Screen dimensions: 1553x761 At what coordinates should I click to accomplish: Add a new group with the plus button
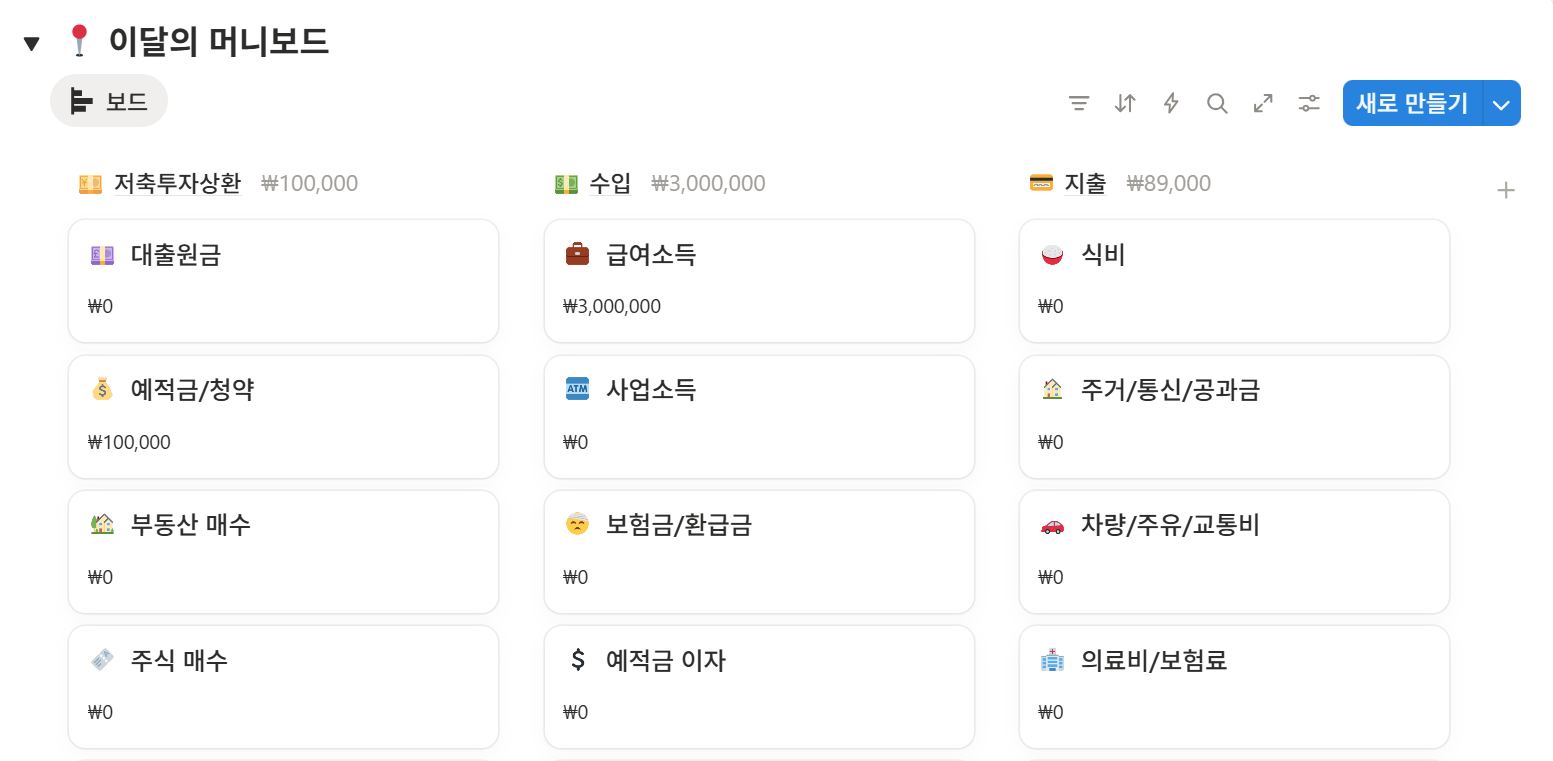click(1505, 189)
